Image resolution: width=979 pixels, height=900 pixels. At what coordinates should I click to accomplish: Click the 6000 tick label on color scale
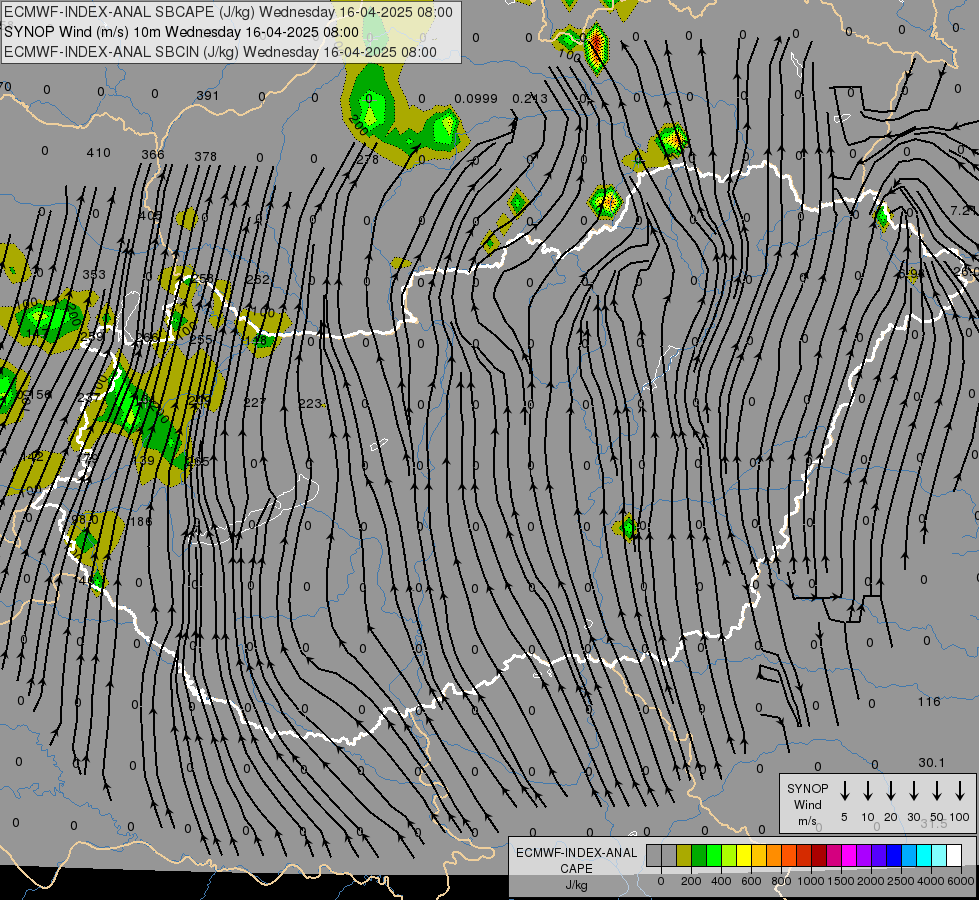pos(961,881)
